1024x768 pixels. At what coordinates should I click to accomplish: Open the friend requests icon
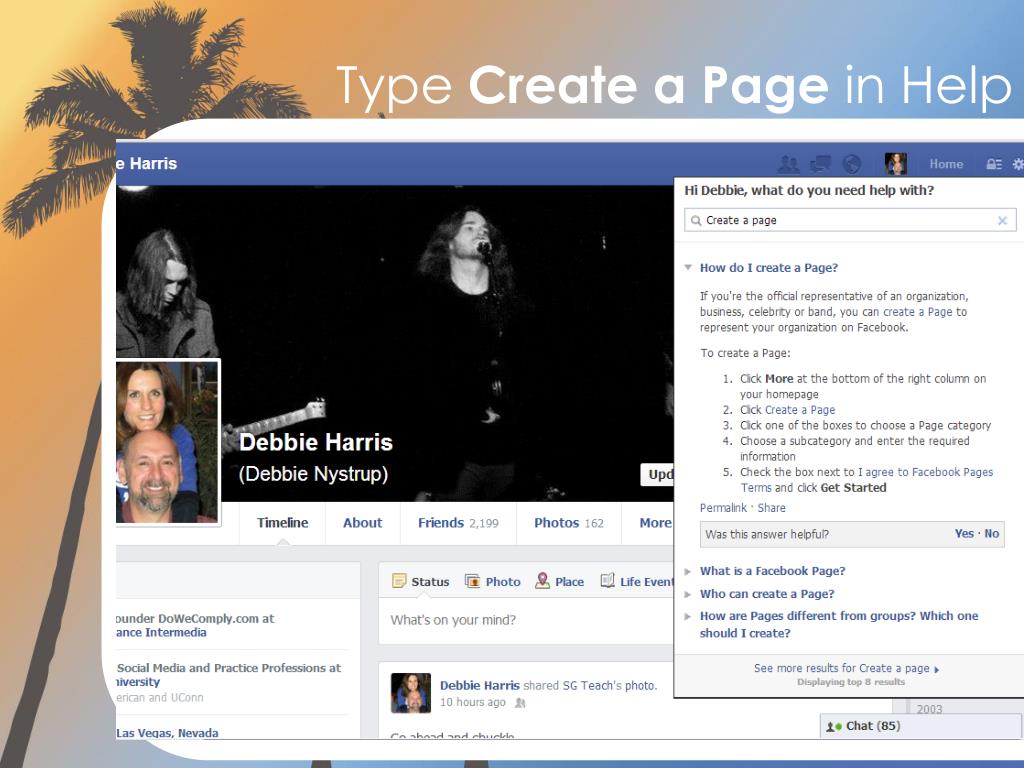pyautogui.click(x=789, y=164)
